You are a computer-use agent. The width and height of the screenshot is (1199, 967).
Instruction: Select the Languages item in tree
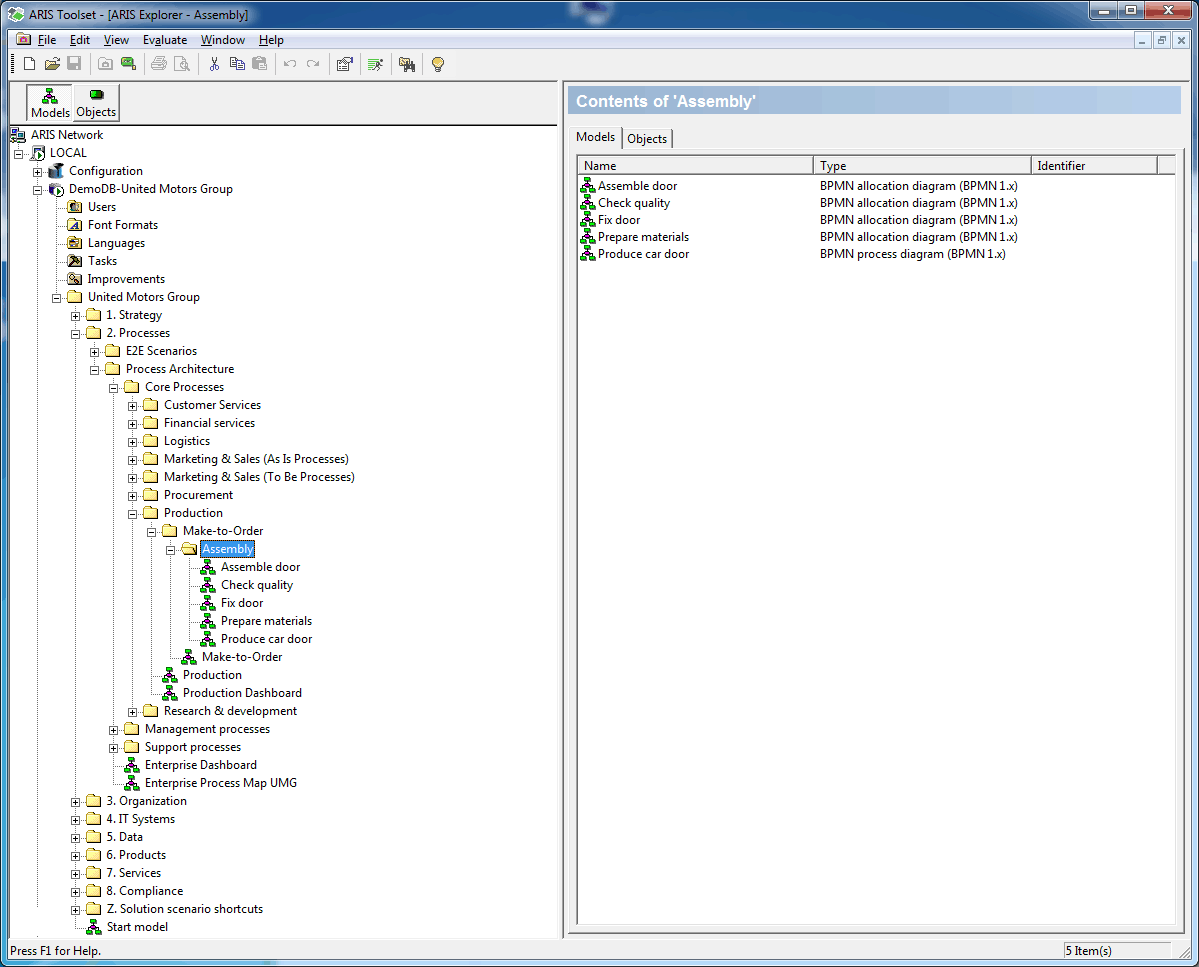pos(116,243)
